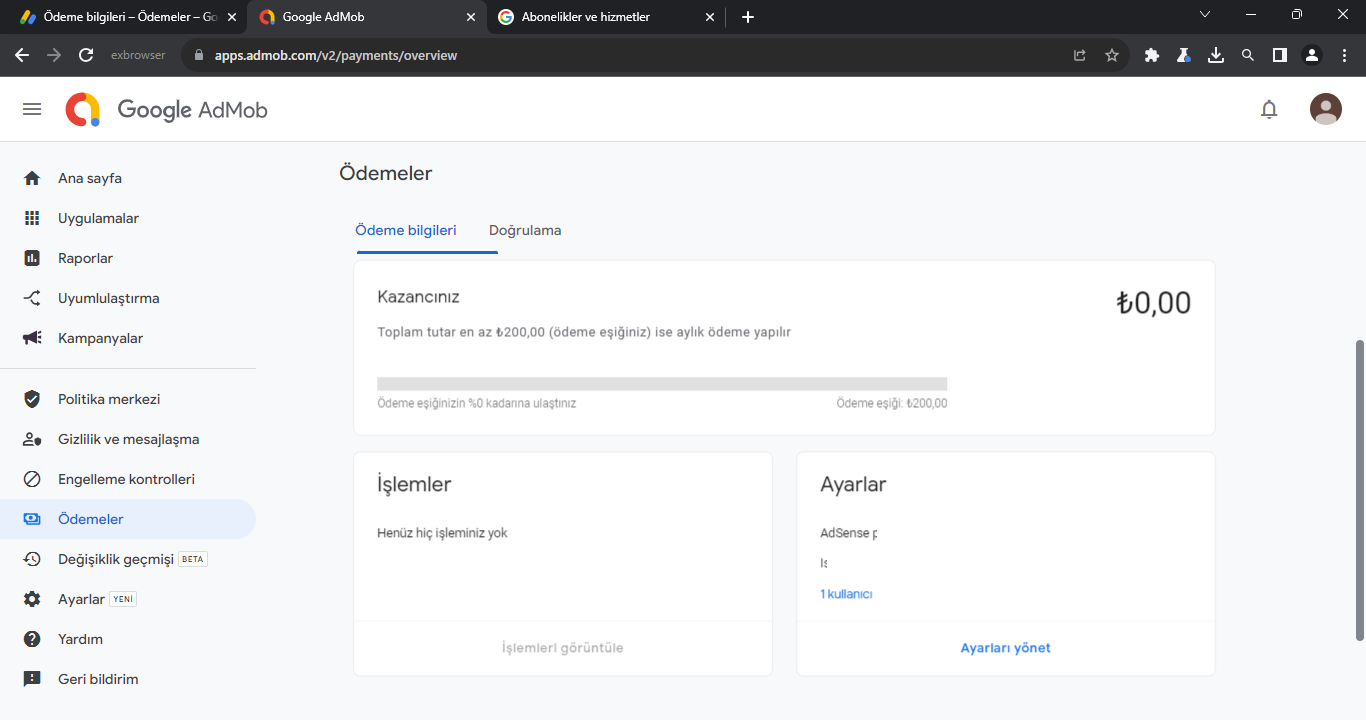This screenshot has width=1366, height=720.
Task: Open the Chrome profile icon
Action: click(x=1312, y=55)
